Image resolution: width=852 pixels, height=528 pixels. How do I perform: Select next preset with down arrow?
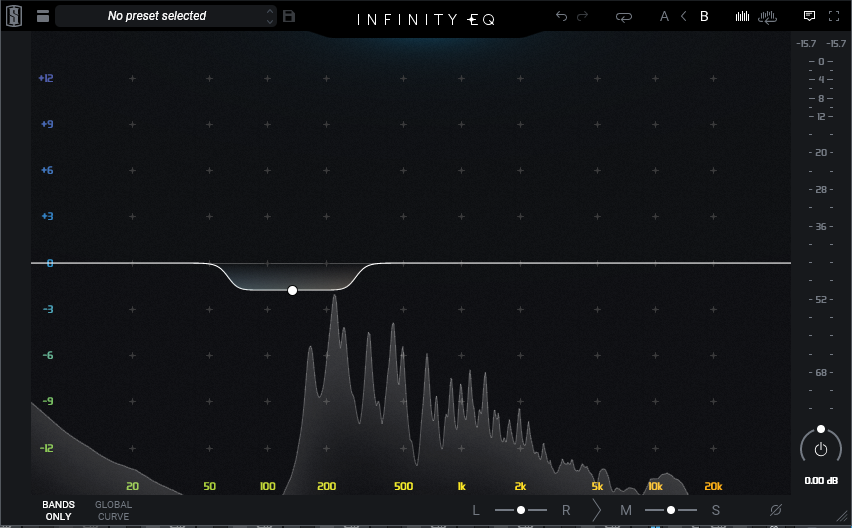[x=270, y=22]
